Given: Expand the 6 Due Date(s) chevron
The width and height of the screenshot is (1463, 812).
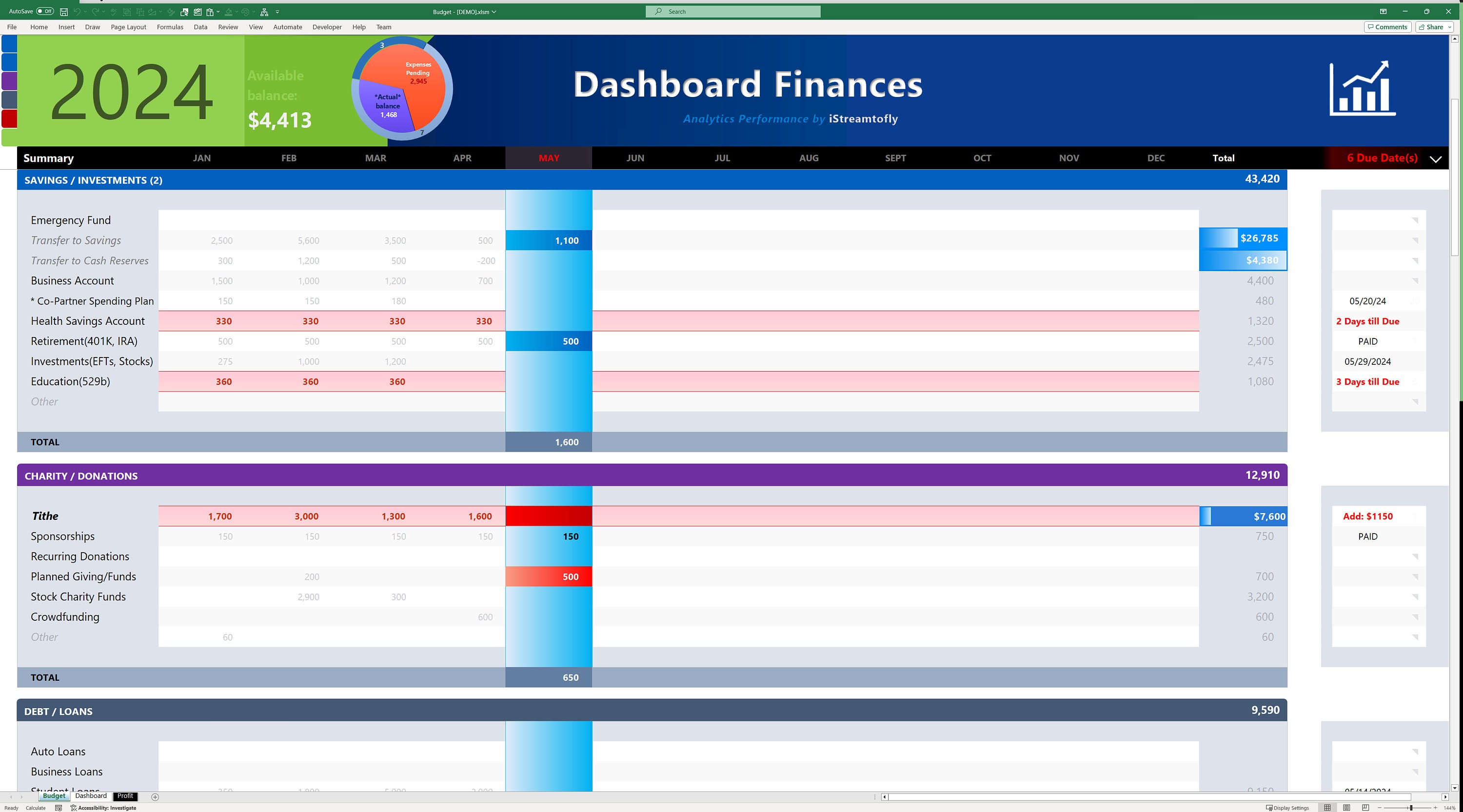Looking at the screenshot, I should pyautogui.click(x=1435, y=159).
